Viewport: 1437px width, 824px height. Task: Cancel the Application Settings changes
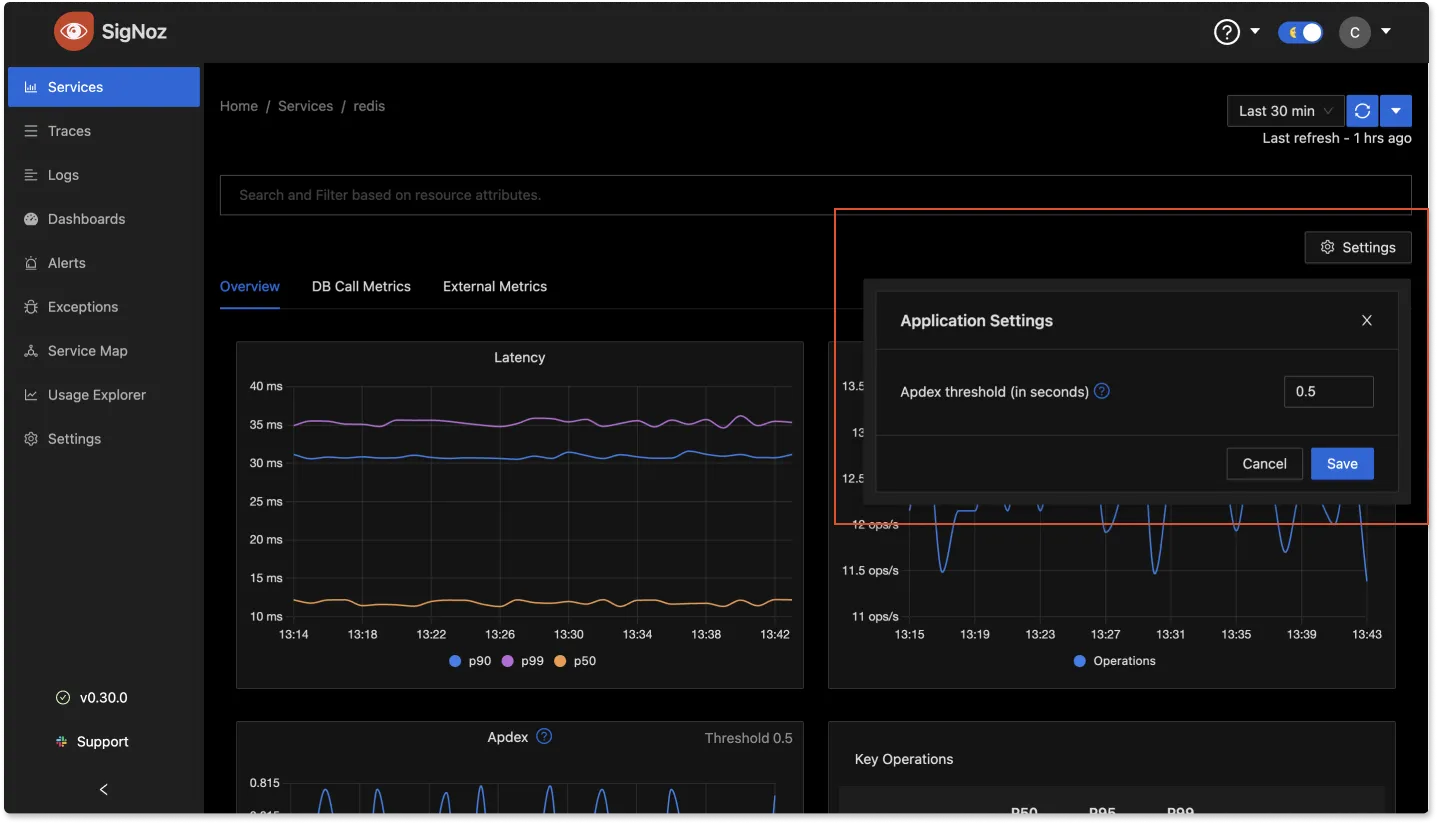[1264, 463]
